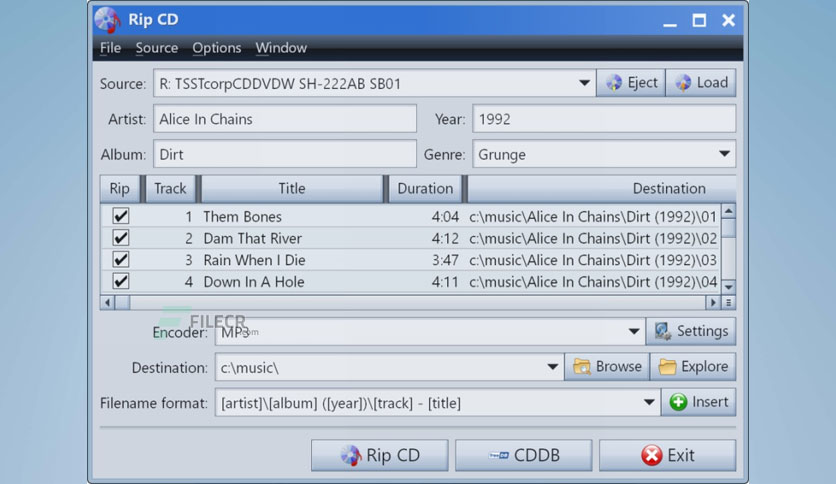The height and width of the screenshot is (484, 836).
Task: Click horizontal scroll left arrow
Action: 107,303
